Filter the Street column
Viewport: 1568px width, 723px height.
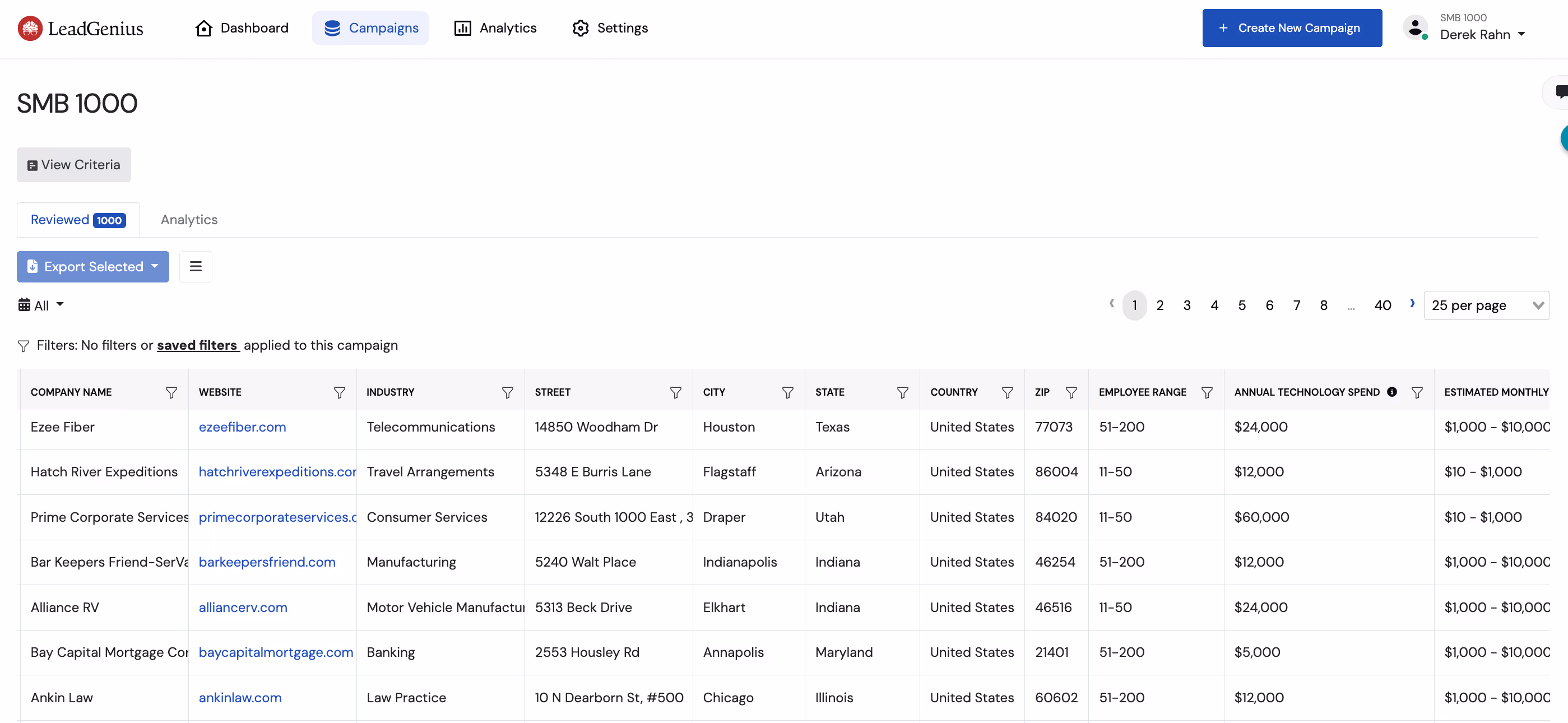pos(676,392)
